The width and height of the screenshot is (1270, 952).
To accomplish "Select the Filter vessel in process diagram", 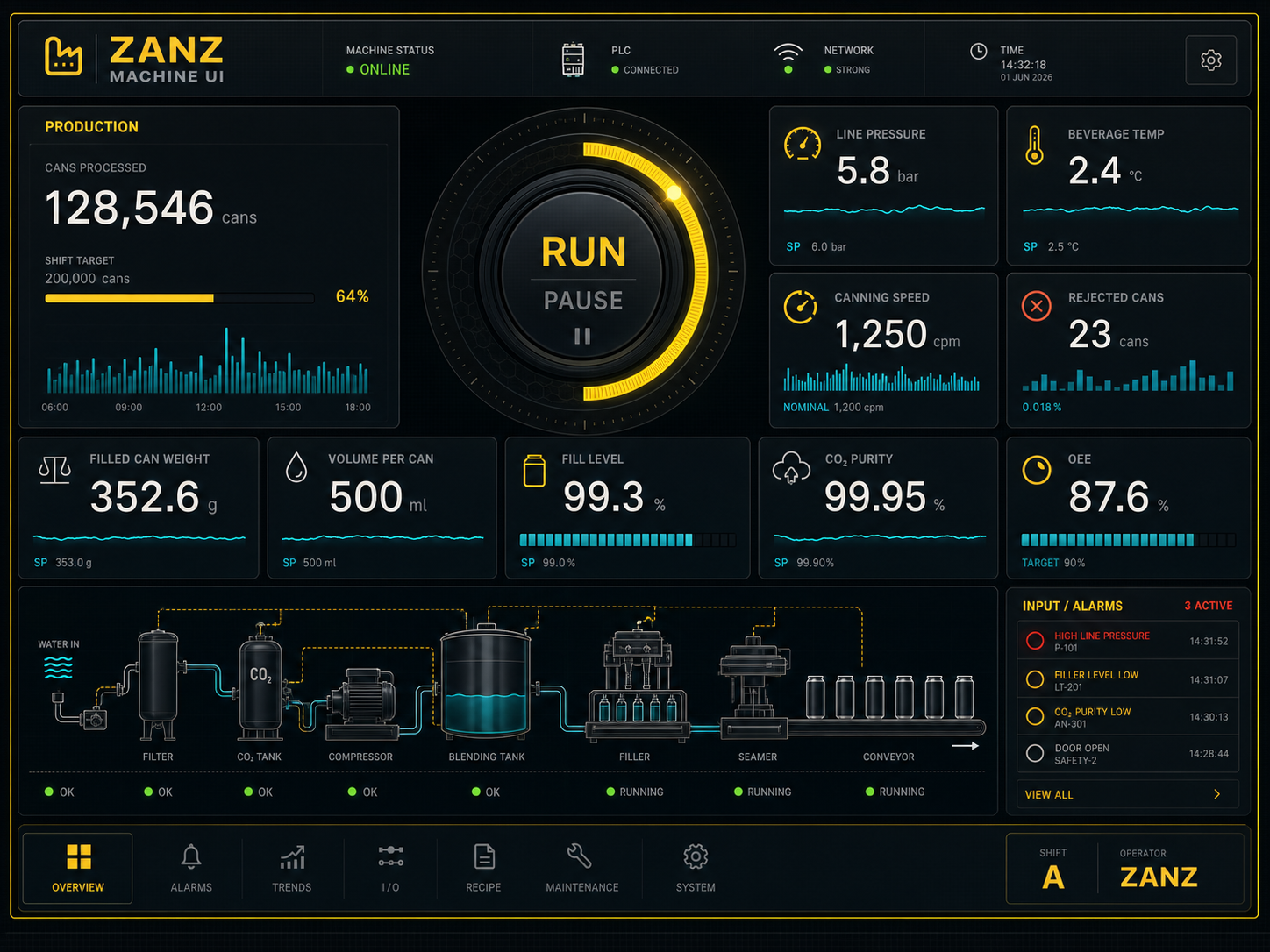I will point(158,686).
